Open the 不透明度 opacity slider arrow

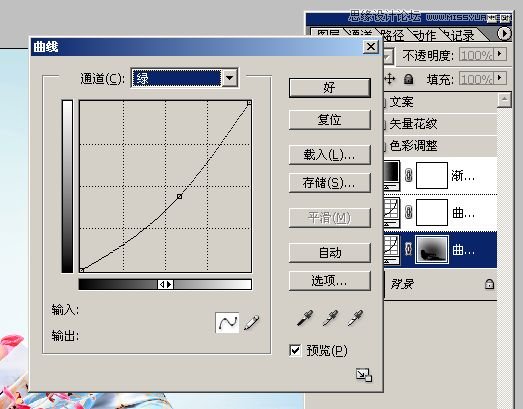[500, 54]
